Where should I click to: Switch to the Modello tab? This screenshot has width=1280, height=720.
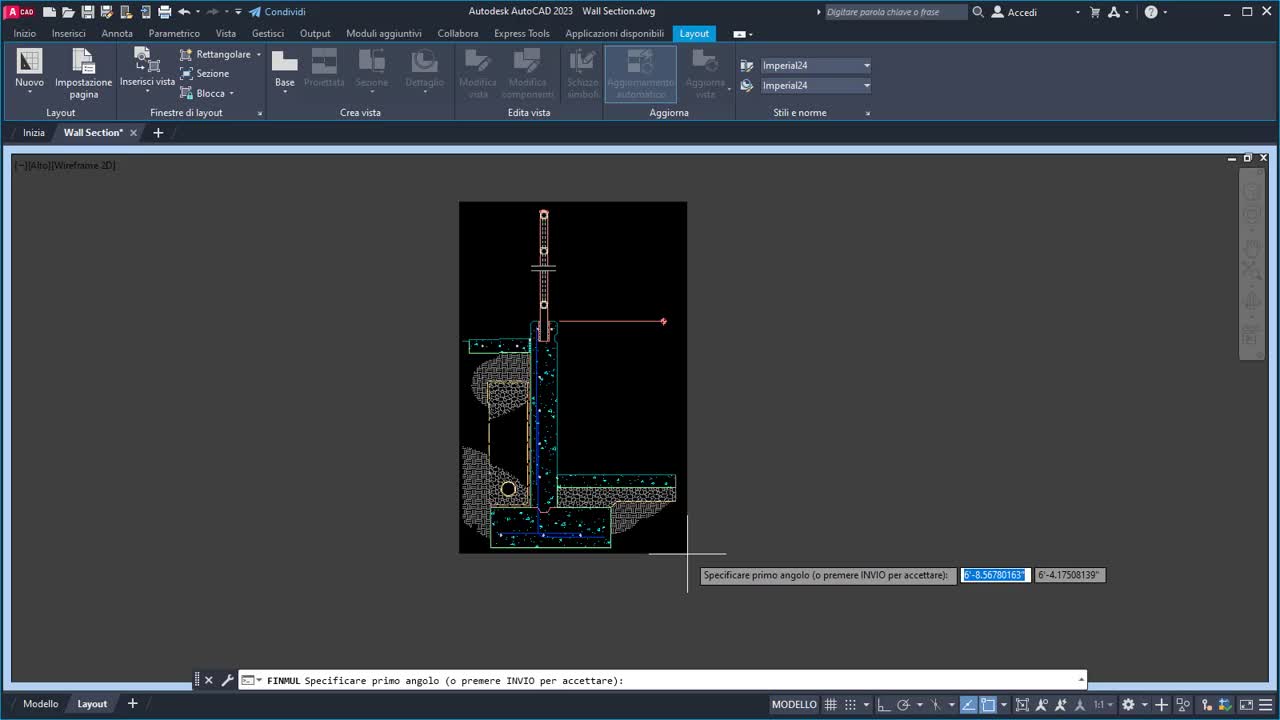coord(41,704)
